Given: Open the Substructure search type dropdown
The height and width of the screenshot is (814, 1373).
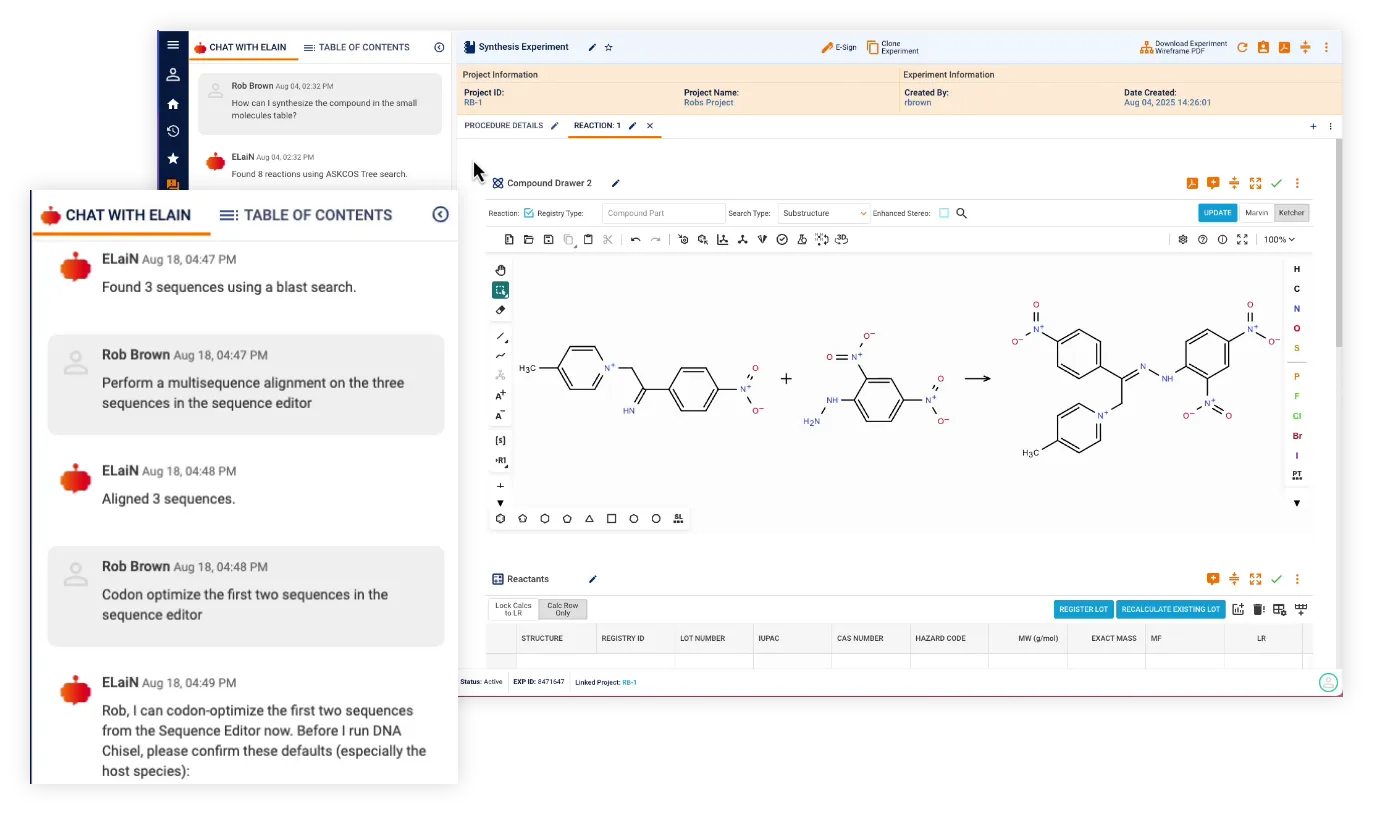Looking at the screenshot, I should coord(823,213).
